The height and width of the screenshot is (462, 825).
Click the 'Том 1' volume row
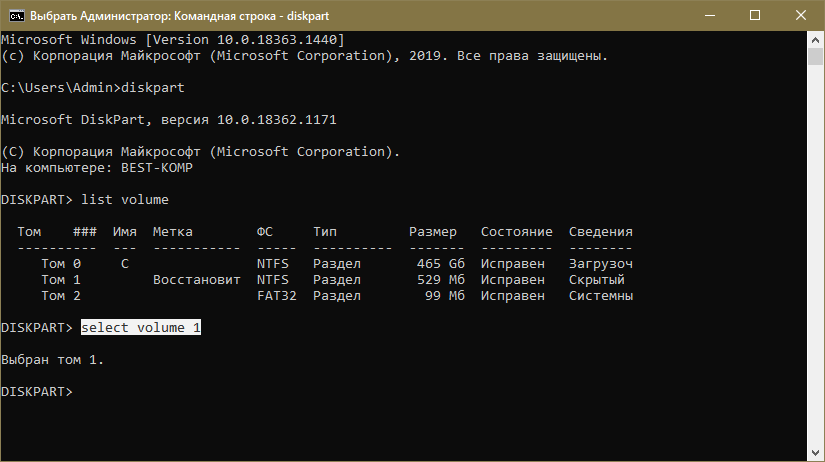point(53,280)
